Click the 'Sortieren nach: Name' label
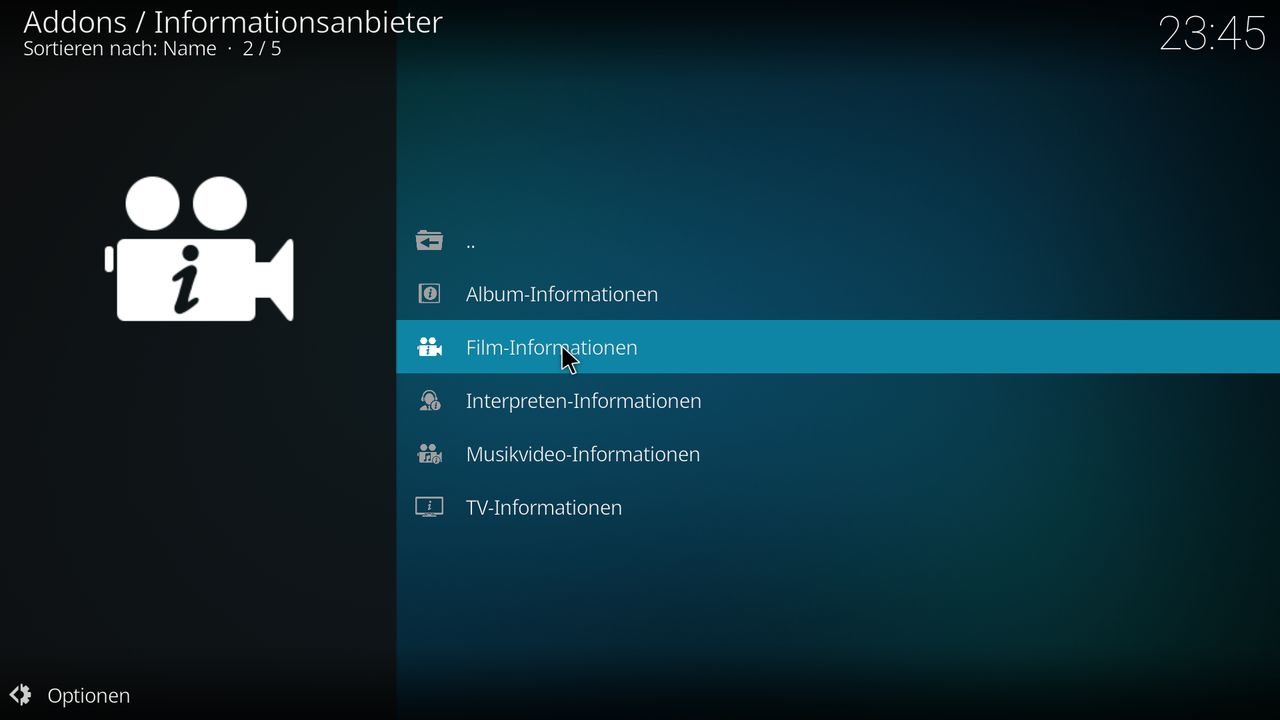The width and height of the screenshot is (1280, 720). 120,48
